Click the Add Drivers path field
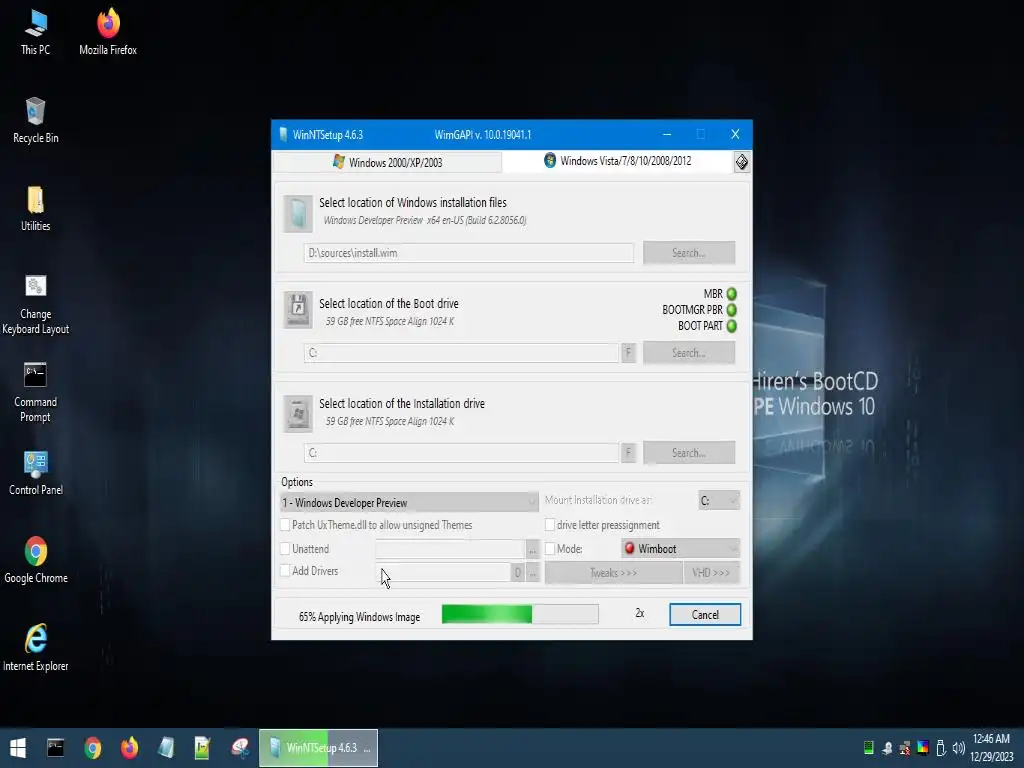 (442, 573)
